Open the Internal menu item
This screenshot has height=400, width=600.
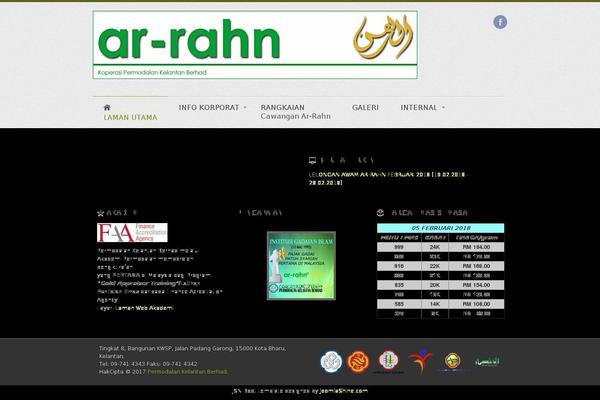(x=419, y=108)
